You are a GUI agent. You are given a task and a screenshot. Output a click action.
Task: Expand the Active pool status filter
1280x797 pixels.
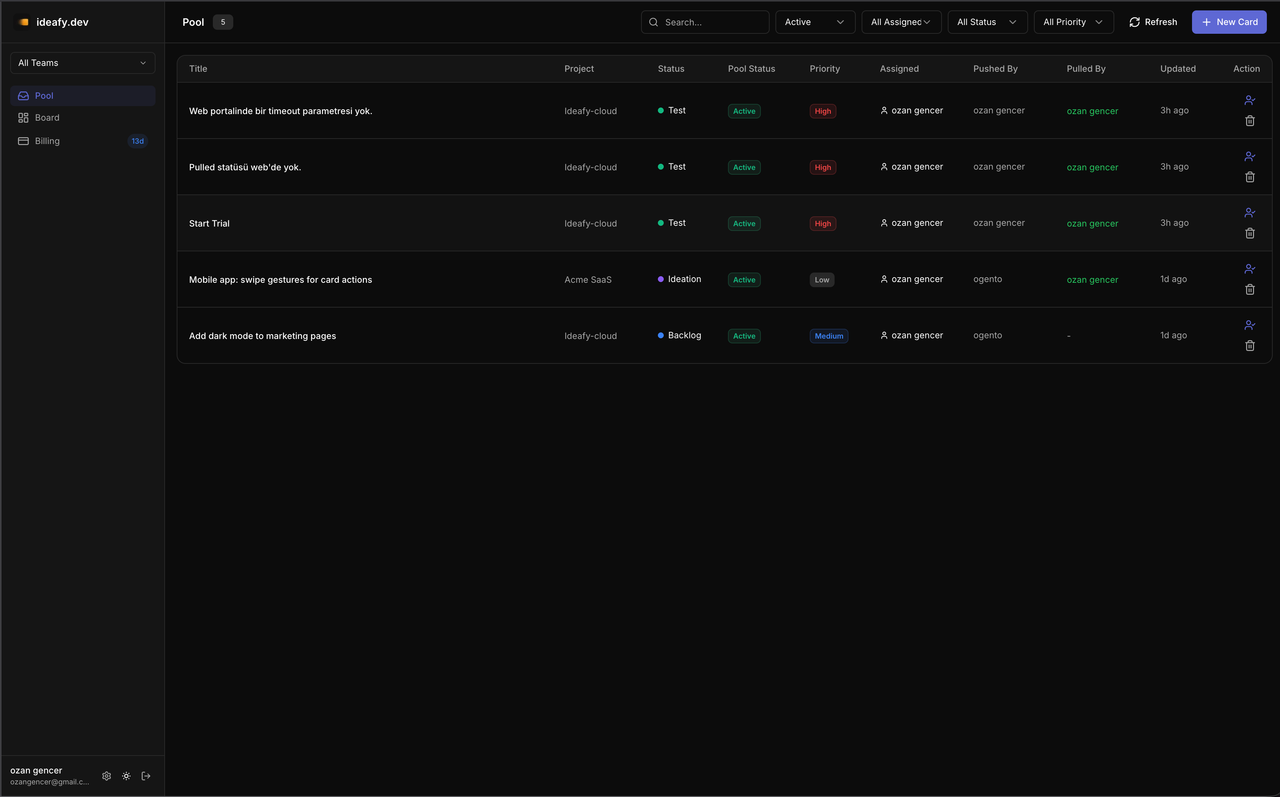pyautogui.click(x=815, y=22)
